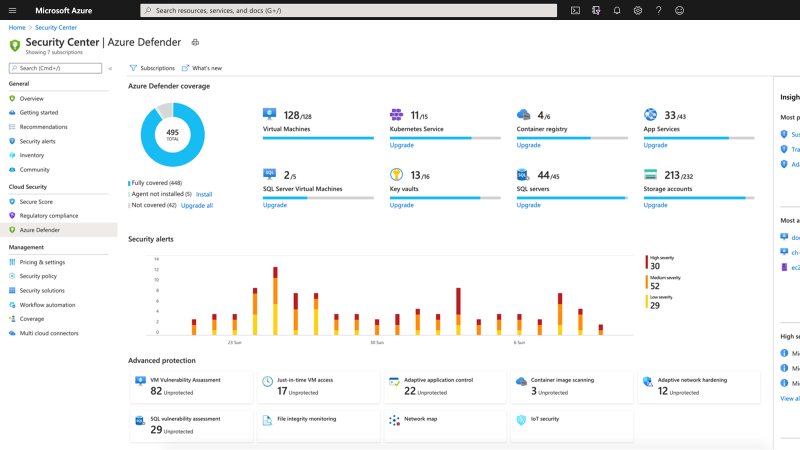The image size is (800, 450).
Task: Open notifications bell icon
Action: pyautogui.click(x=616, y=10)
